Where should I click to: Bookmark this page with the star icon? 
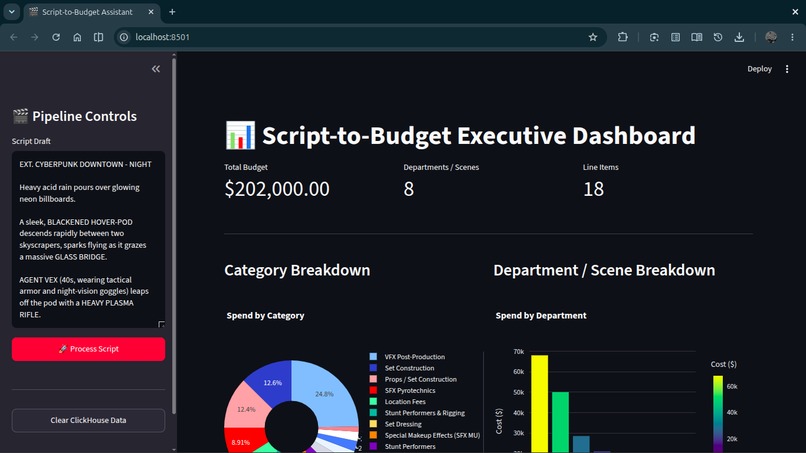(x=593, y=37)
